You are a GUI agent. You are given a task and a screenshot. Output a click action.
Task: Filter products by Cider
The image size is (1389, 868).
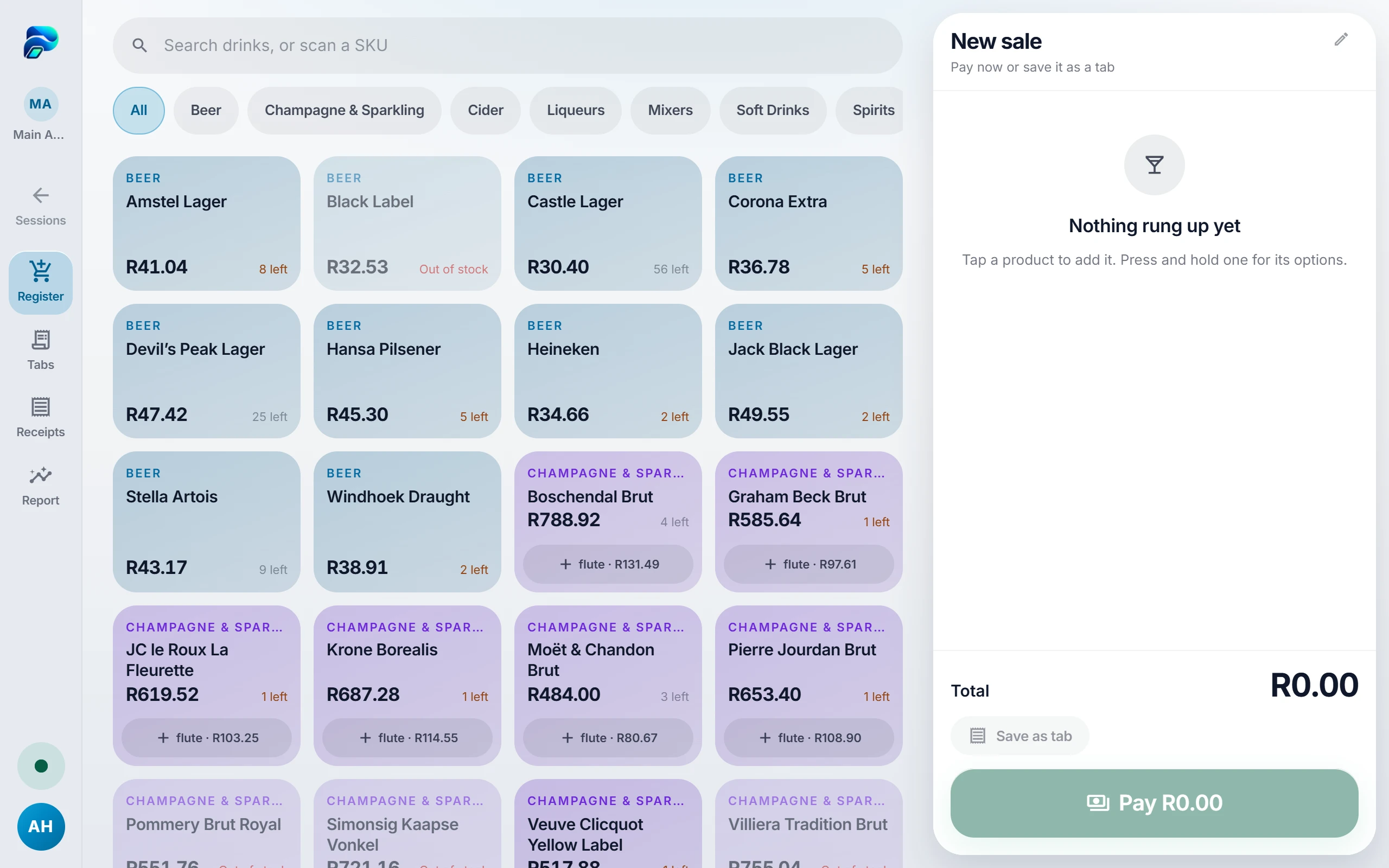pyautogui.click(x=486, y=110)
